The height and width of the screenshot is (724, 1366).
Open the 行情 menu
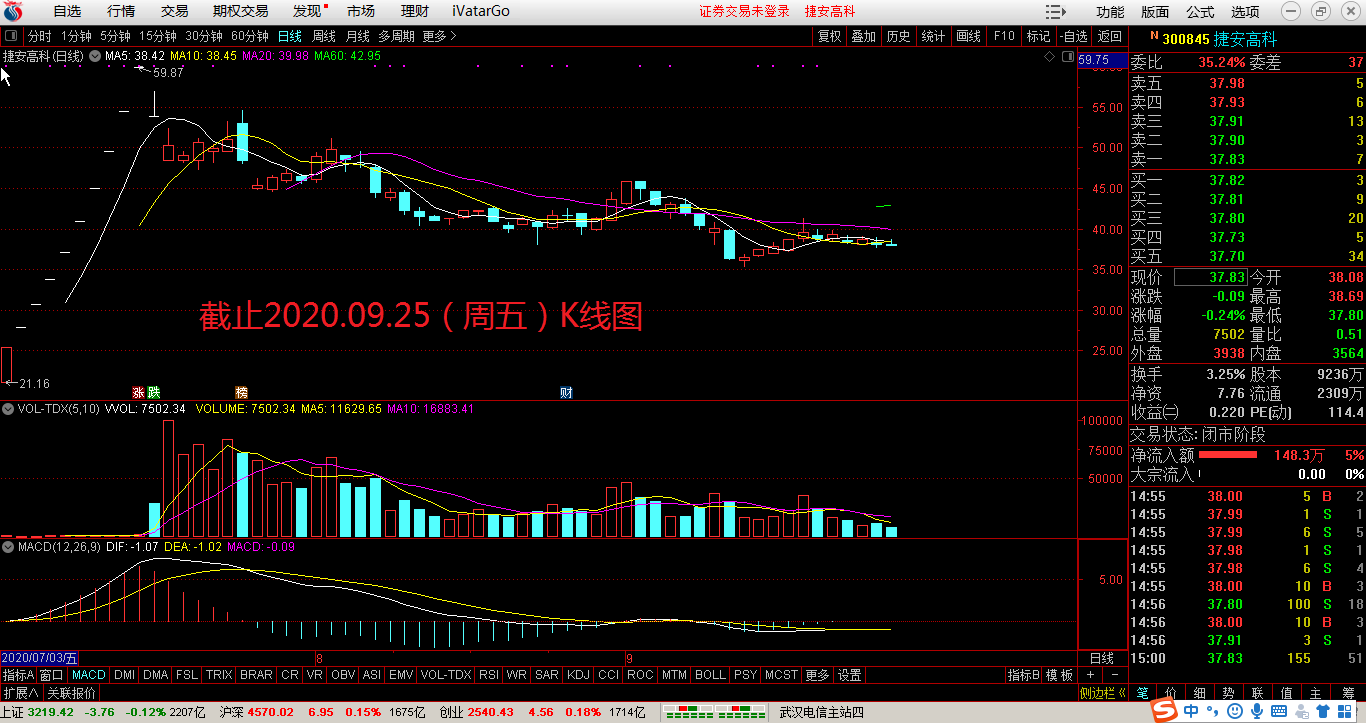pos(121,11)
